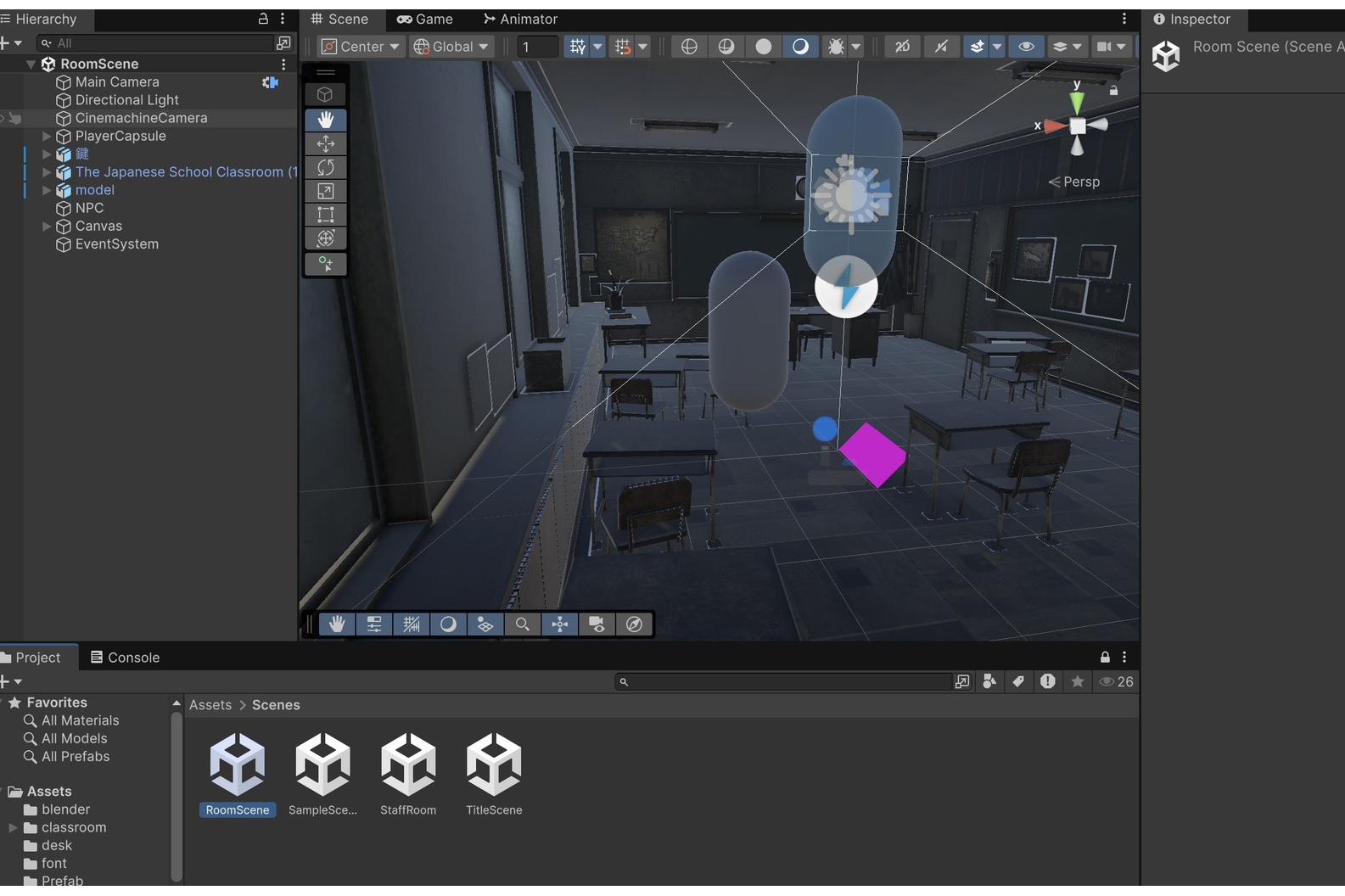Select the Transform tool
The width and height of the screenshot is (1345, 896).
(326, 238)
